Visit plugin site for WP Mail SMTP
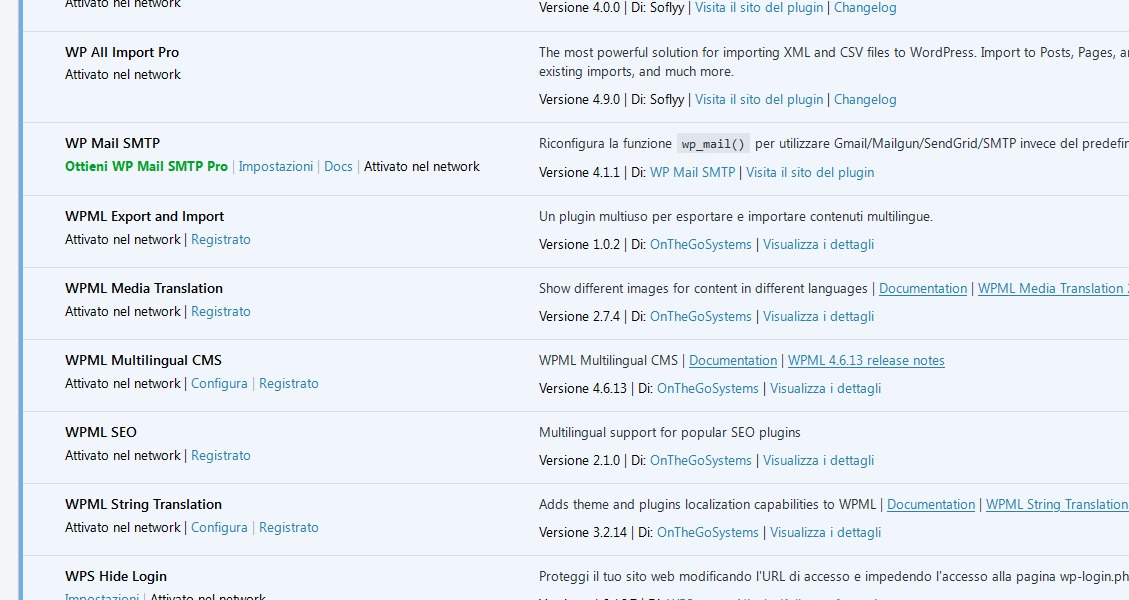 pos(810,172)
